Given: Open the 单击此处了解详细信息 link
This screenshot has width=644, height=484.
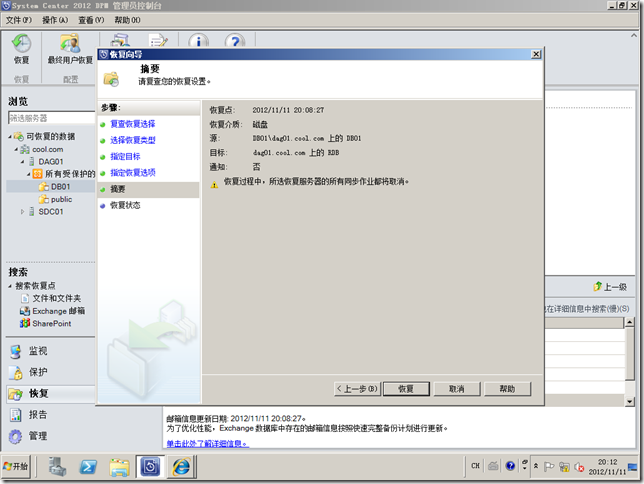Looking at the screenshot, I should tap(207, 444).
